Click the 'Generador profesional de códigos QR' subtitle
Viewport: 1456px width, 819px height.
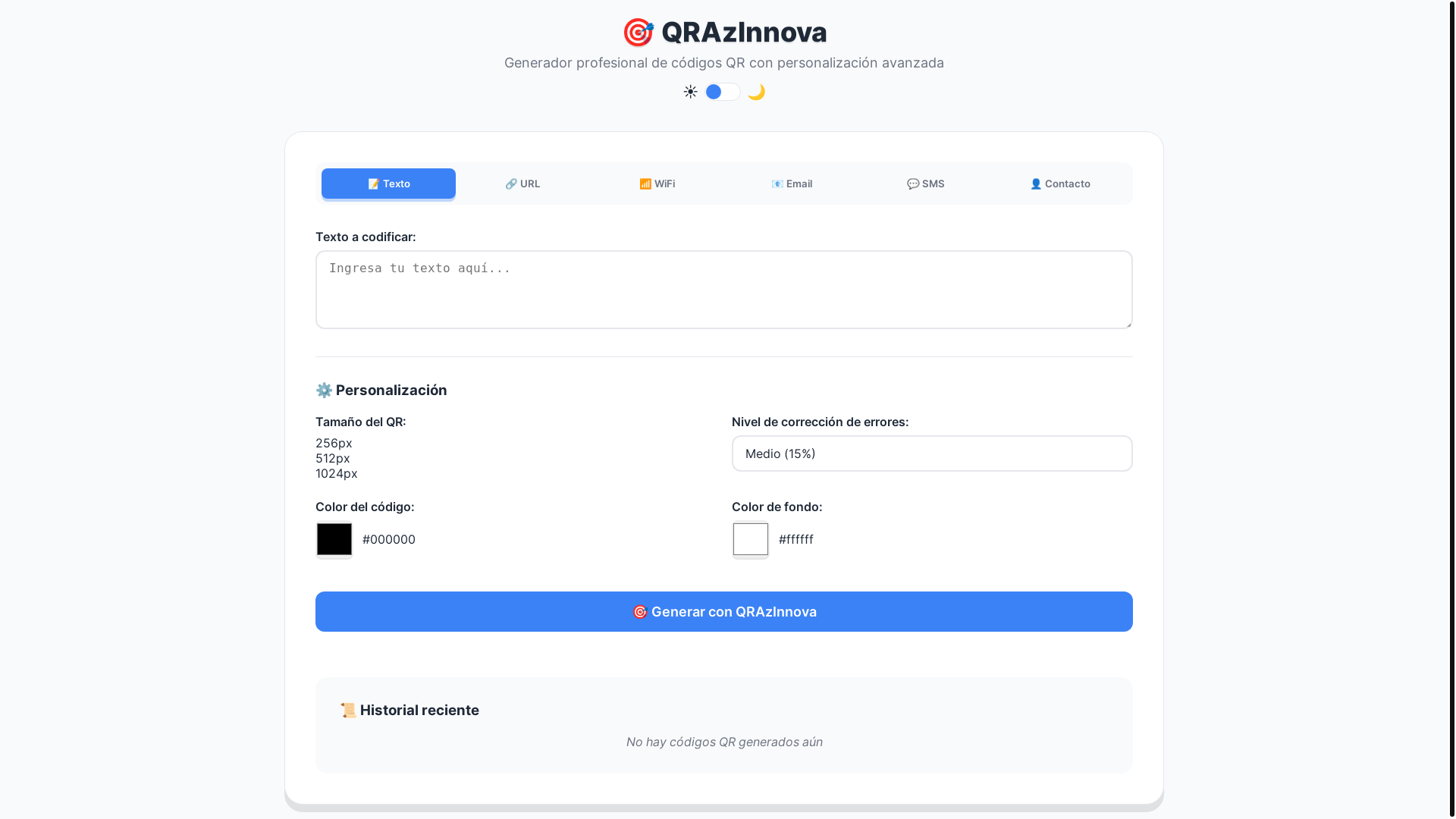724,63
